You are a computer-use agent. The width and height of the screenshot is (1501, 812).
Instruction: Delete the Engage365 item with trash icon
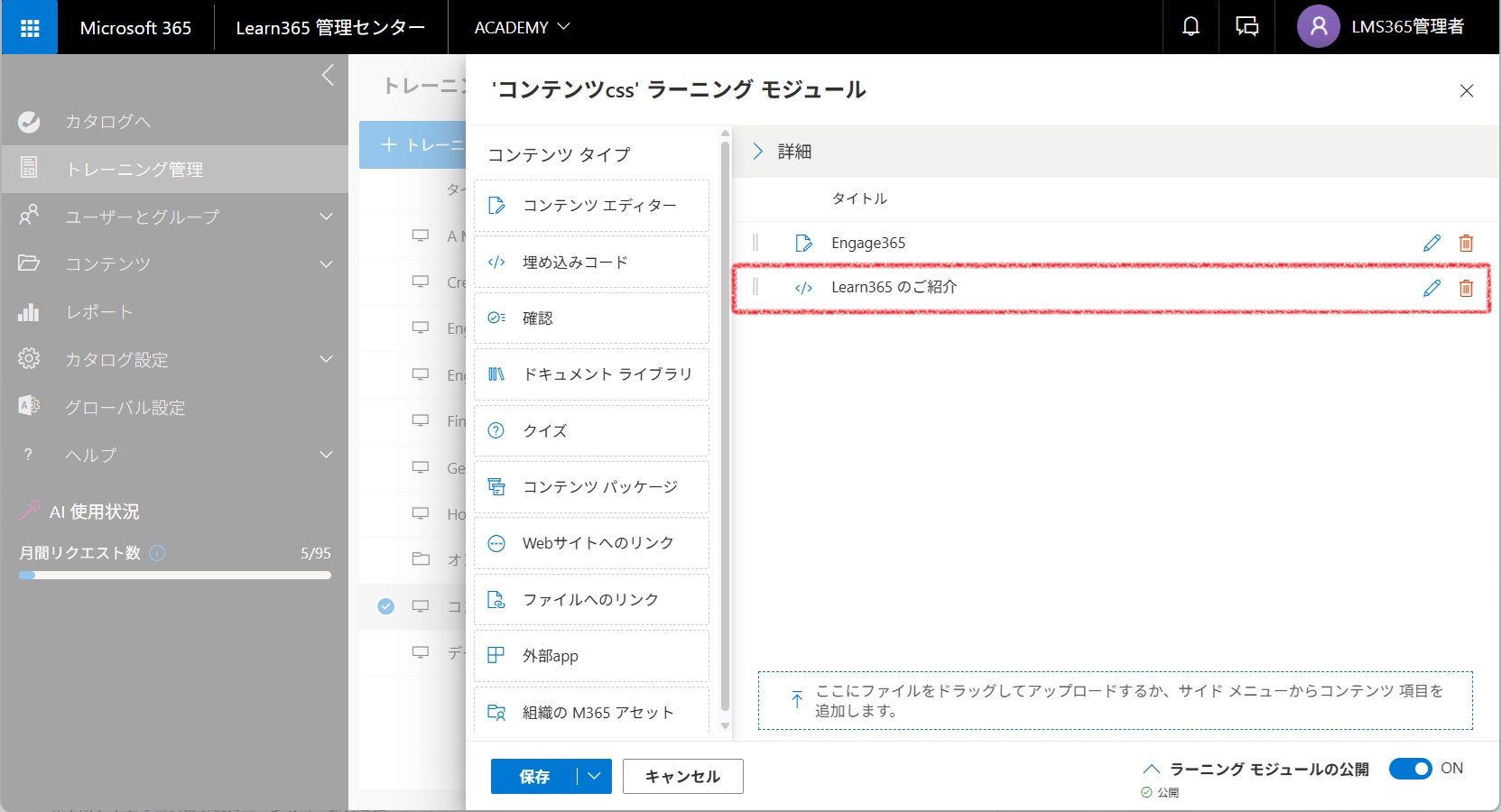(1466, 243)
